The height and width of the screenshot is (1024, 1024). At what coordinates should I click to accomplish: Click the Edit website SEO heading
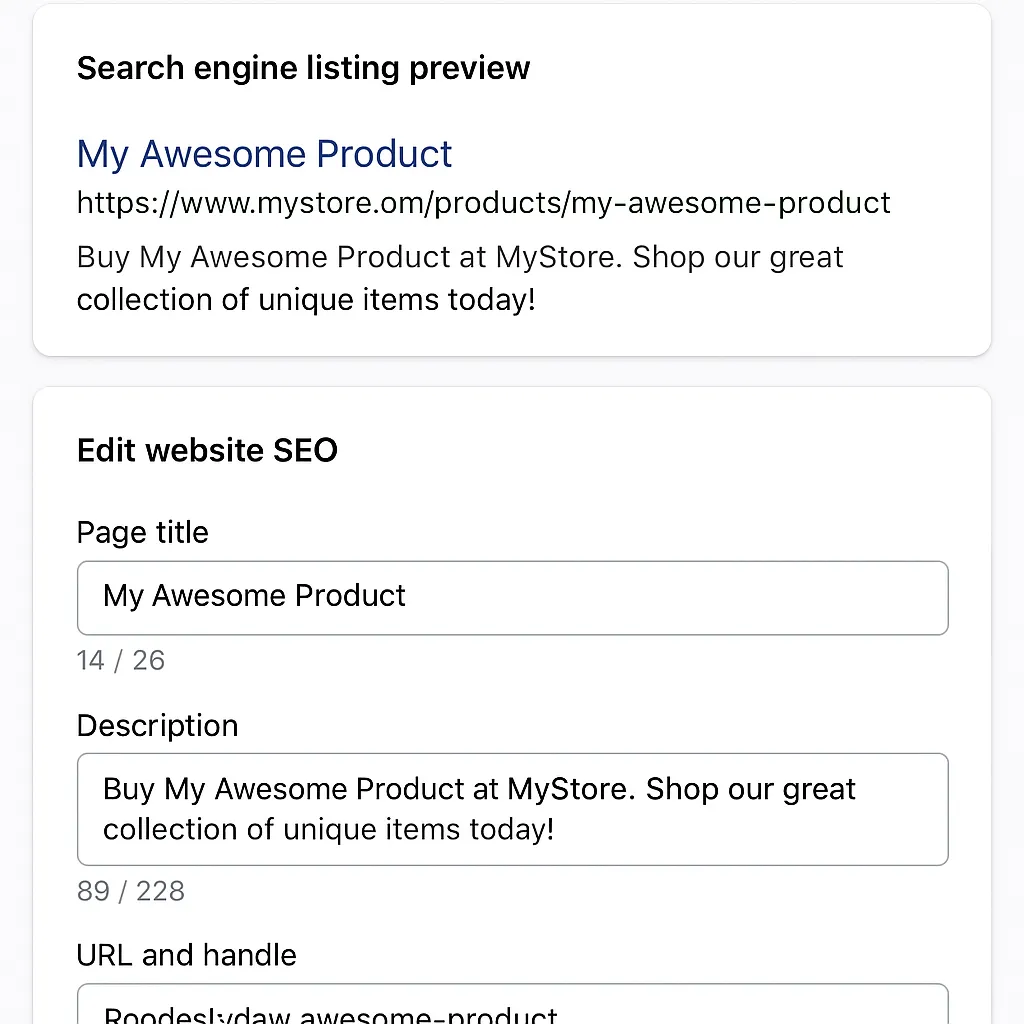207,450
